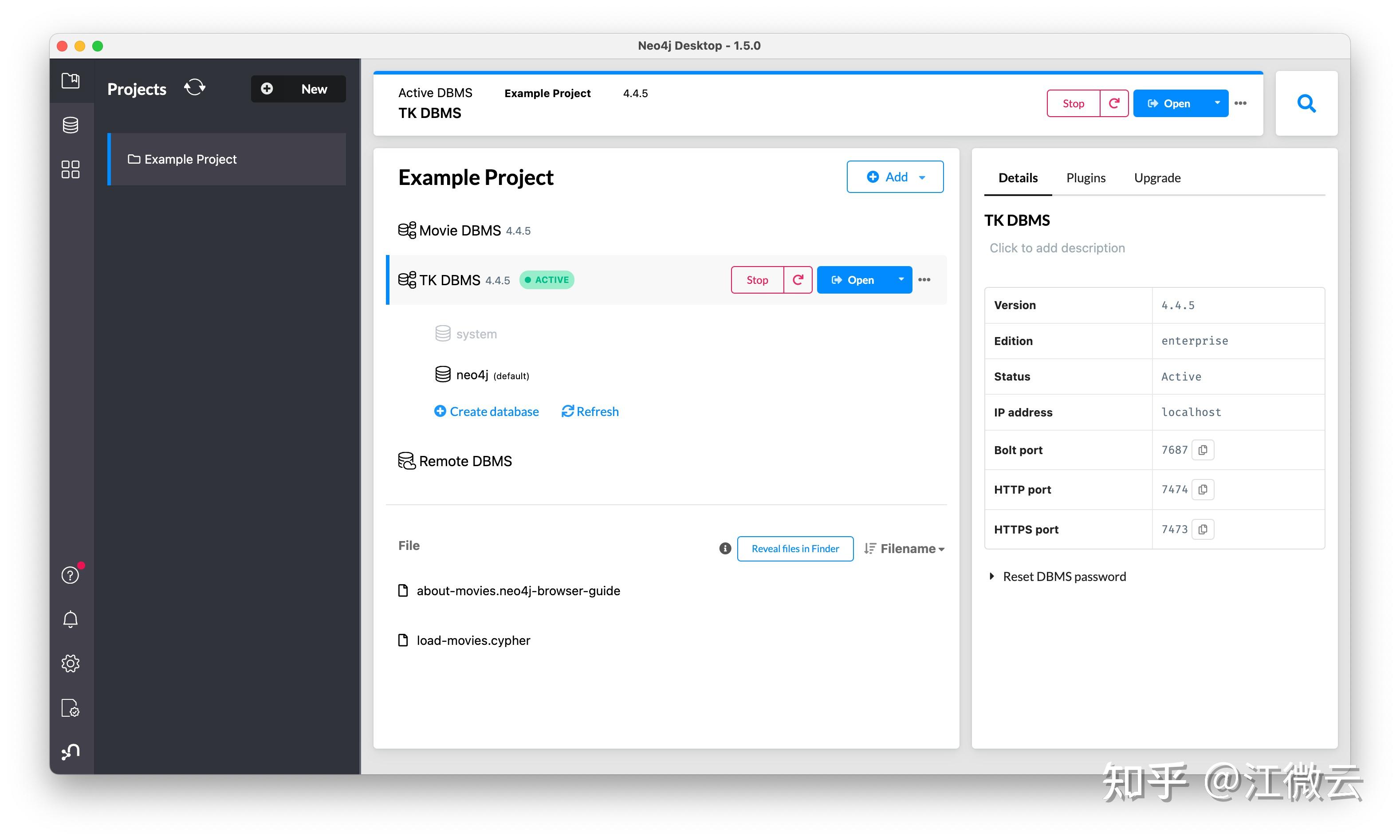
Task: Switch to the Upgrade tab
Action: coord(1157,178)
